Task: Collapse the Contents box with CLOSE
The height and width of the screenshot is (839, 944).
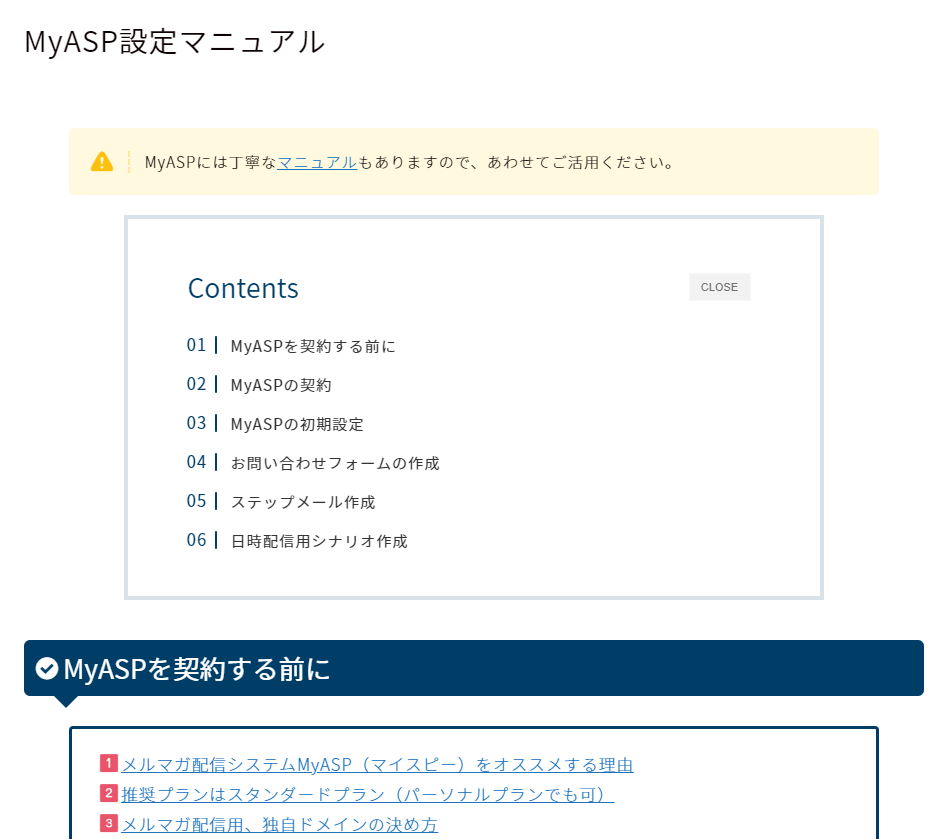Action: 719,287
